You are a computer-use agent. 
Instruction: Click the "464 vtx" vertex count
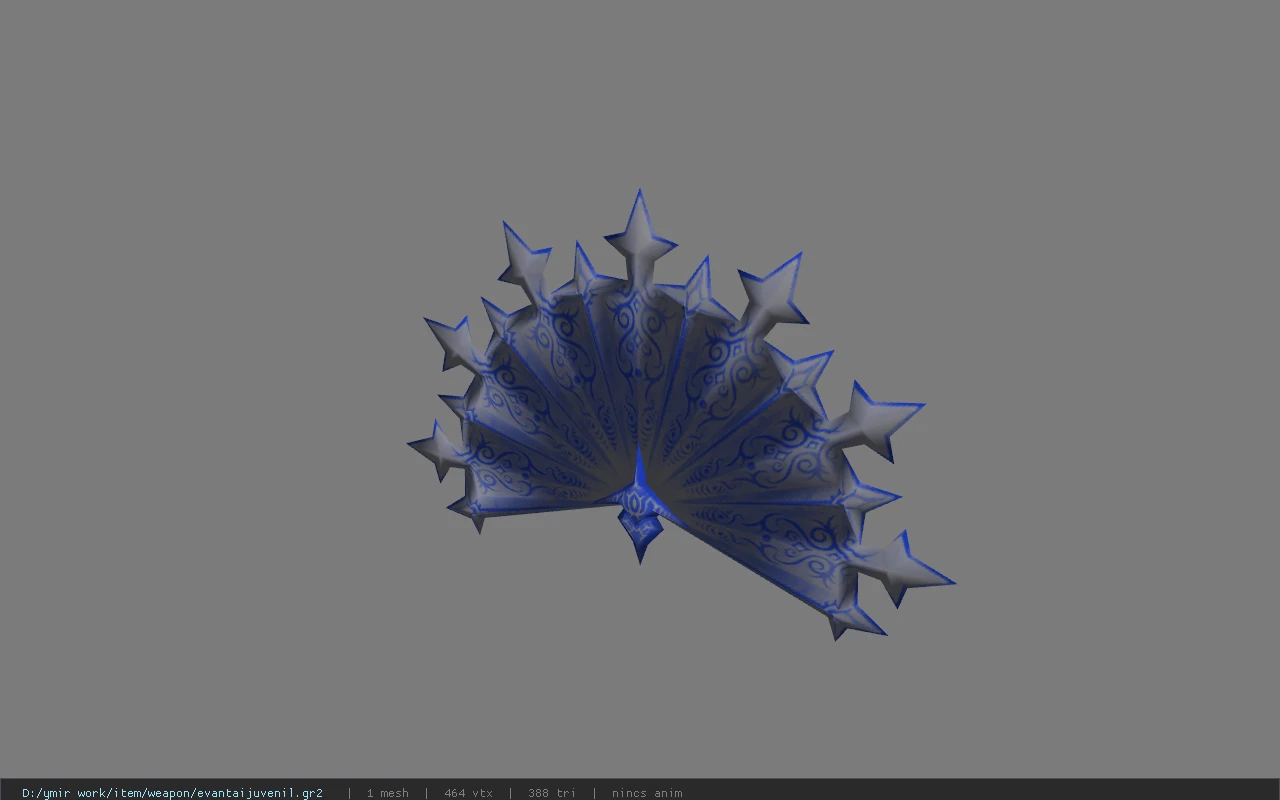click(468, 793)
